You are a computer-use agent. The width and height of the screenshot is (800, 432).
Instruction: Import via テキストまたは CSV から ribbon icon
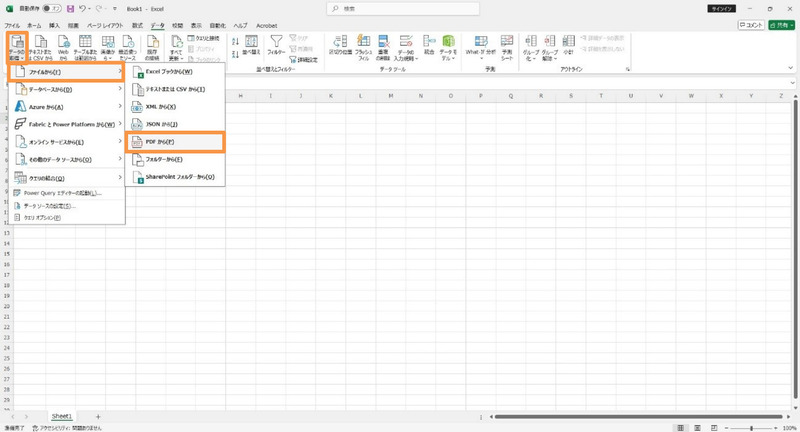click(40, 48)
